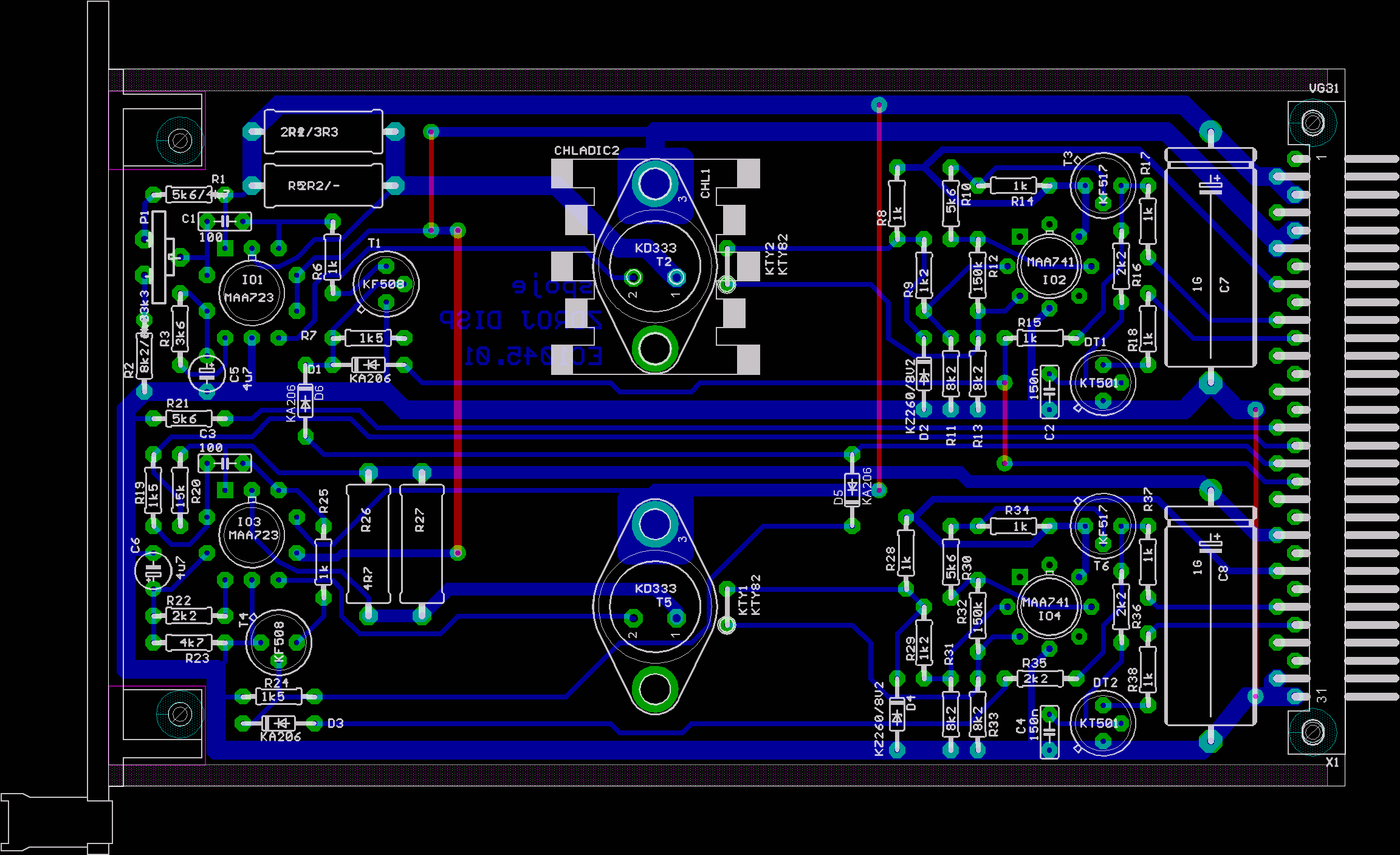
Task: Click the KF517 T3 transistor
Action: click(1102, 185)
